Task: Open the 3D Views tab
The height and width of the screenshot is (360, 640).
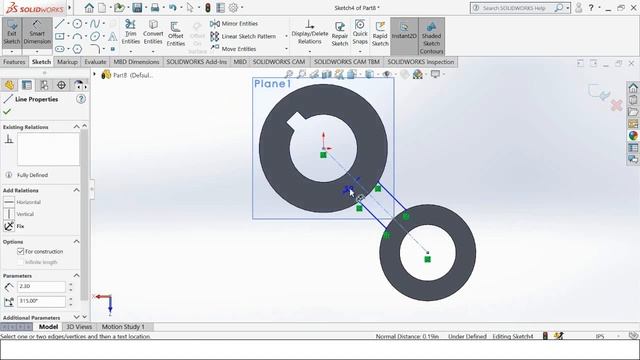Action: 79,327
